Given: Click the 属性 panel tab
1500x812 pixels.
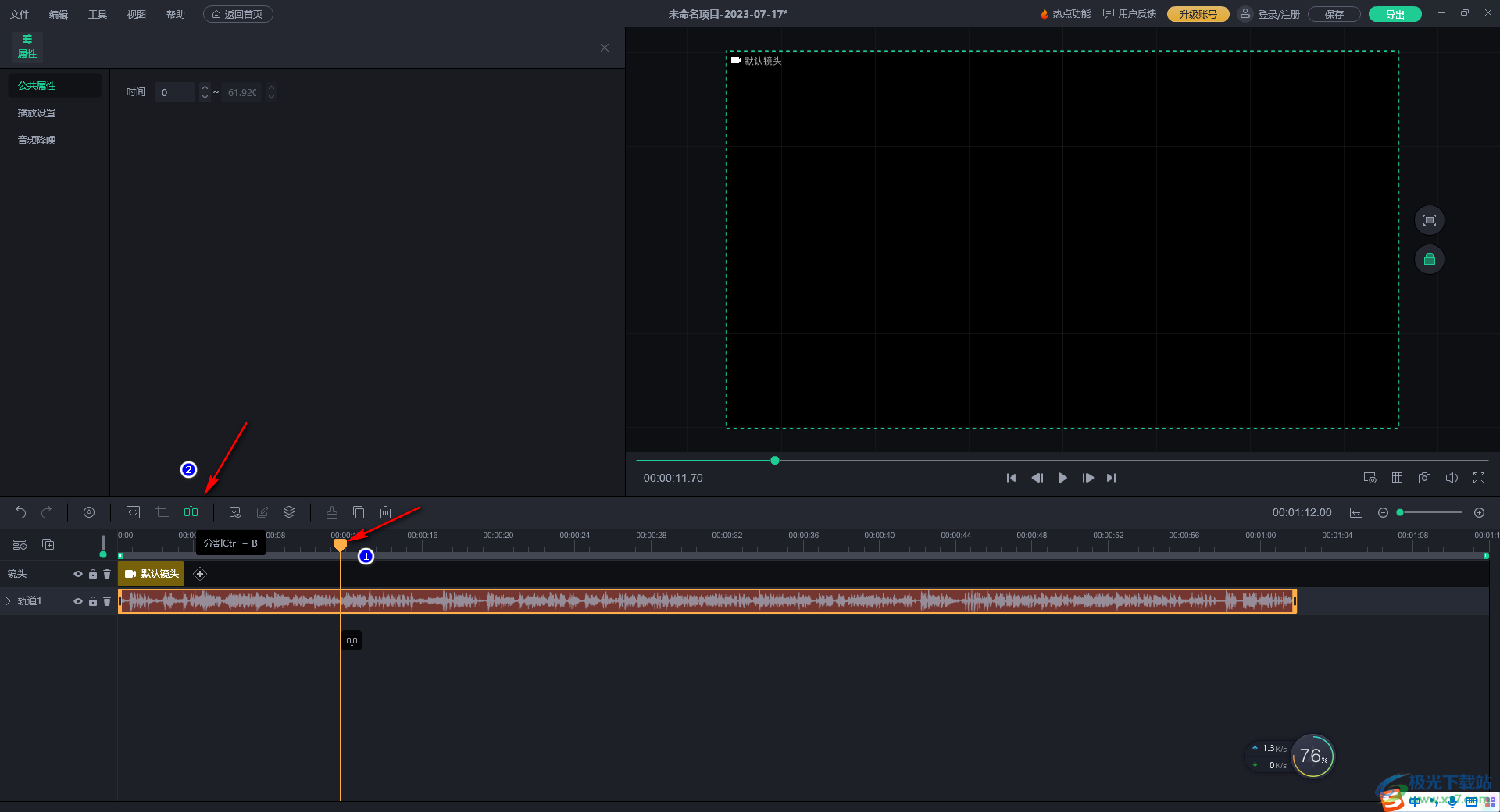Looking at the screenshot, I should [27, 47].
